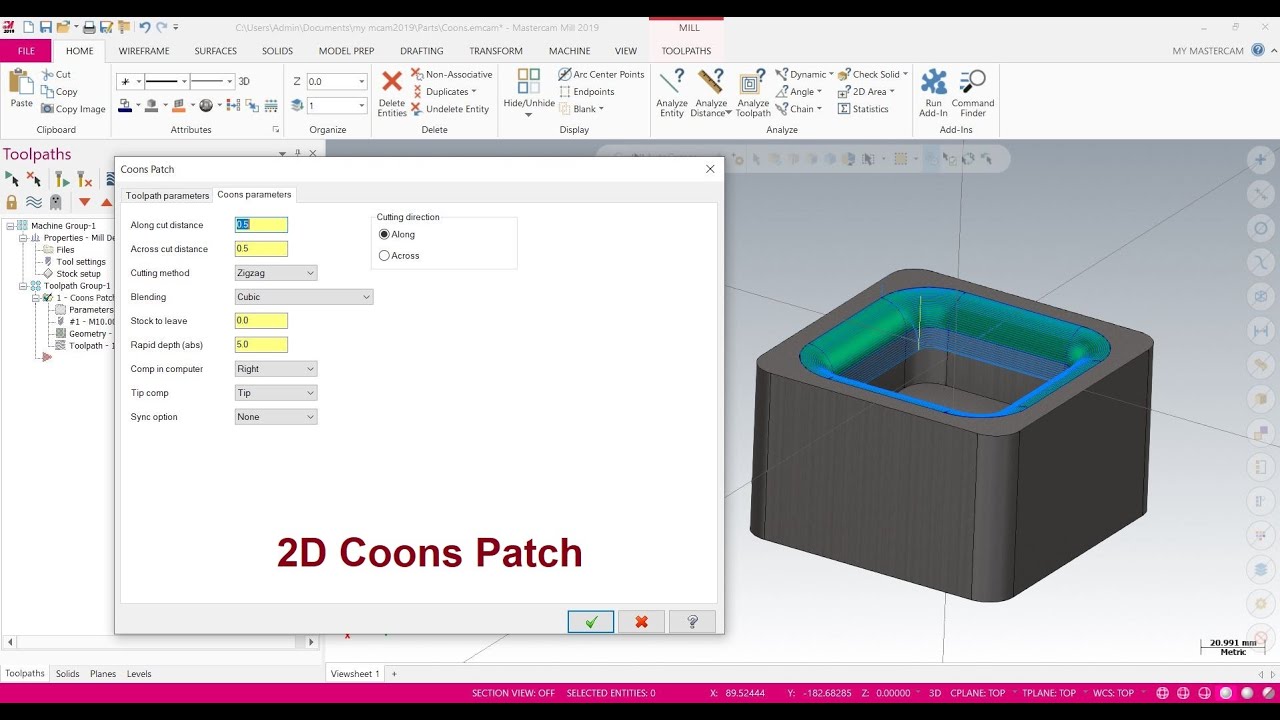The image size is (1280, 720).
Task: Open the Blending Cubic dropdown
Action: pyautogui.click(x=304, y=297)
